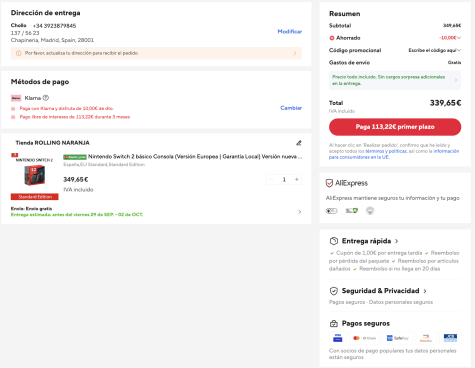
Task: Click the Gastos de envío Gratis value
Action: point(454,63)
